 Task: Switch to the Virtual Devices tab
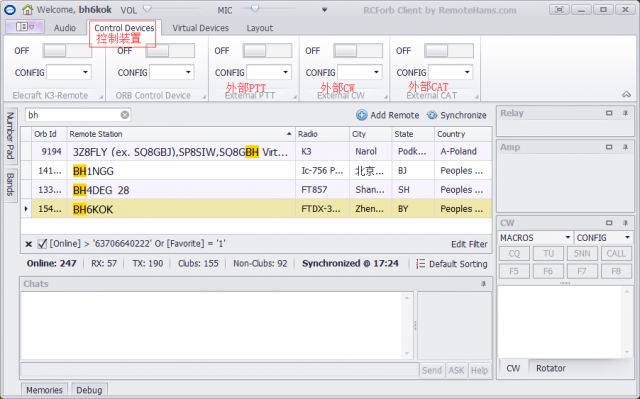pos(200,28)
